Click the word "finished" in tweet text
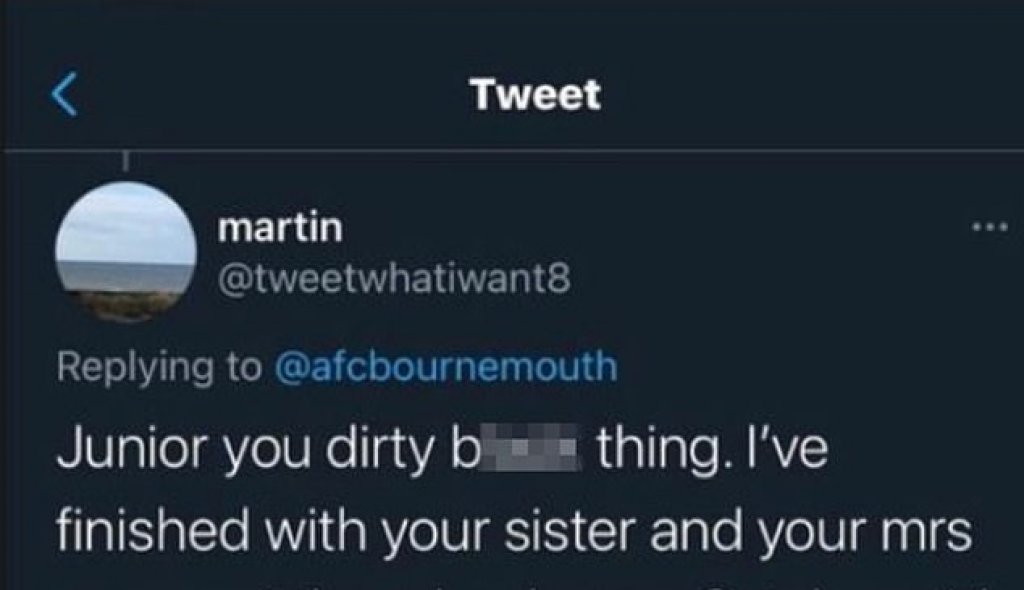 pos(153,529)
